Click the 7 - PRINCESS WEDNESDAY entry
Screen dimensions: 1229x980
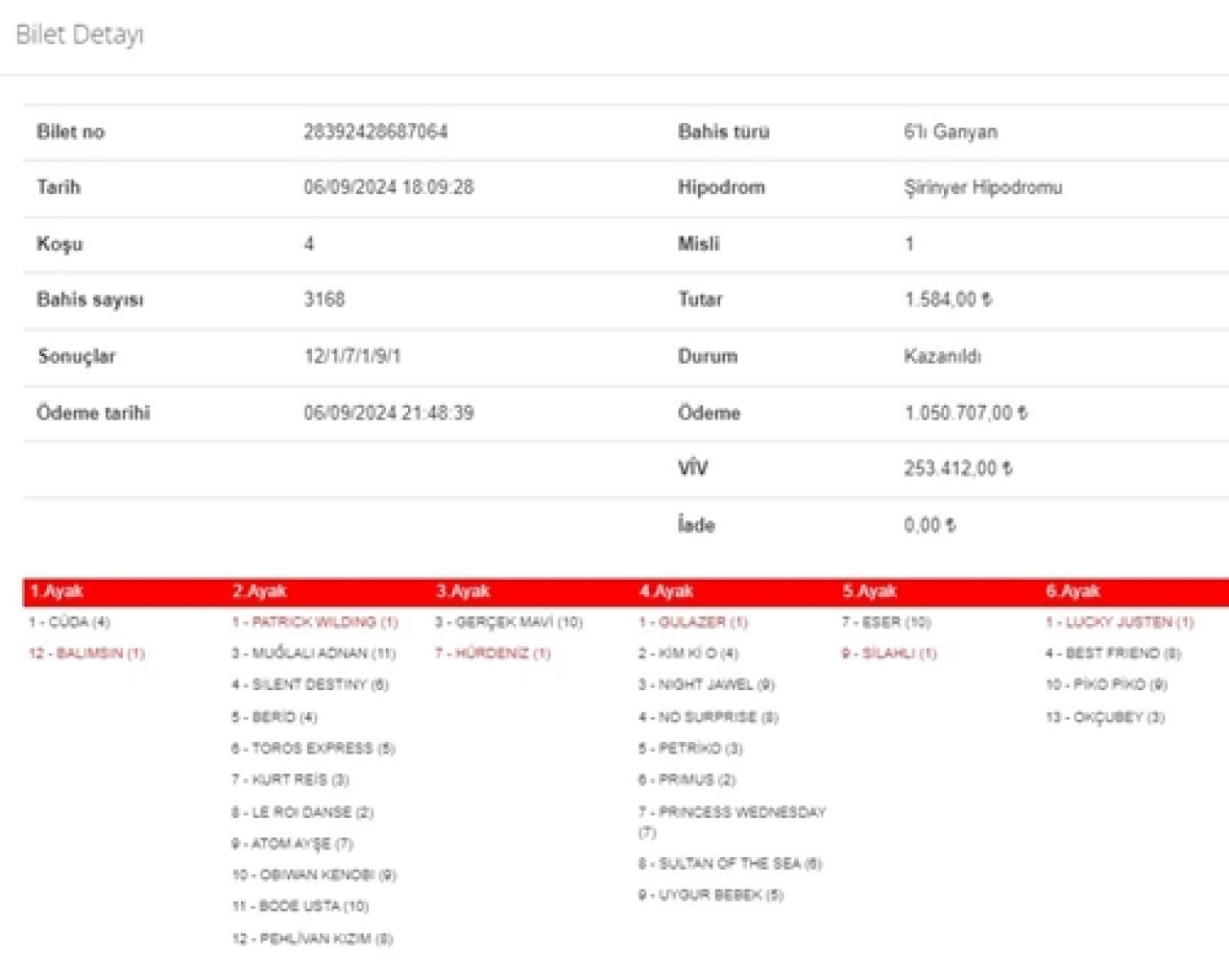(732, 812)
